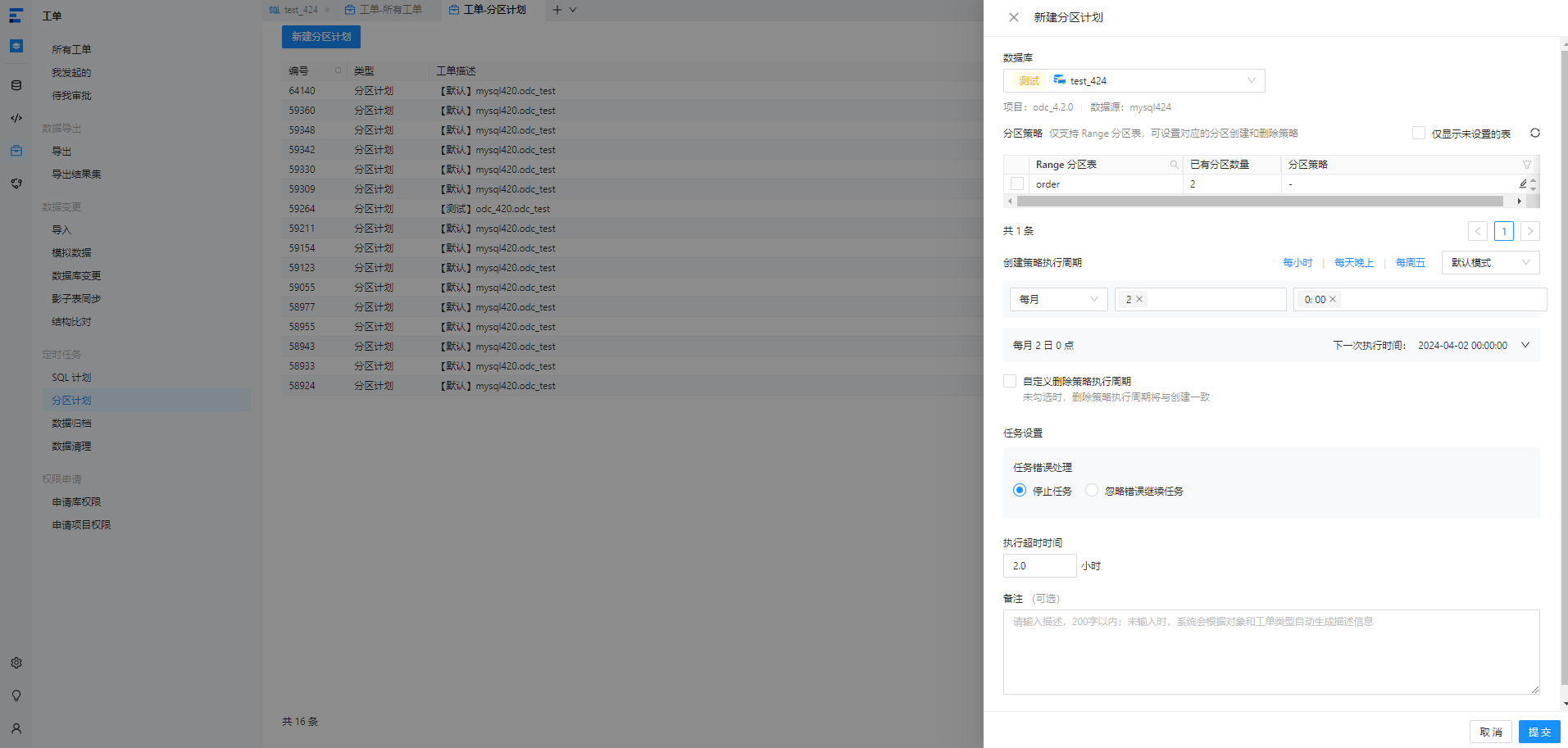Expand the 每月 period dropdown

(1058, 299)
